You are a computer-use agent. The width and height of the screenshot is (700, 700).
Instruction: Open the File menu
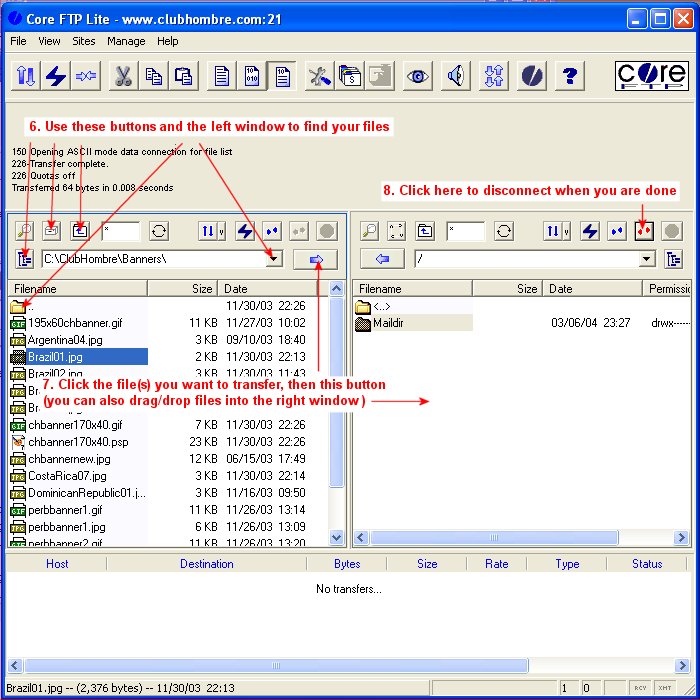tap(18, 41)
